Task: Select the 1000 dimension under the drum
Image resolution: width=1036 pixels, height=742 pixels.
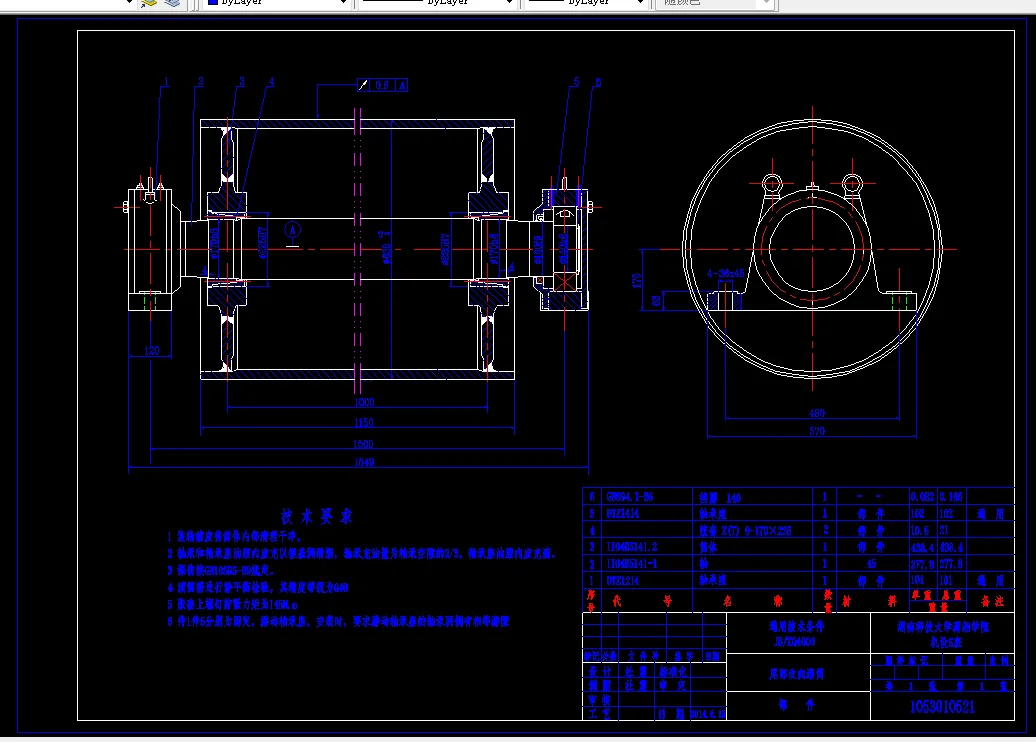Action: [x=364, y=402]
